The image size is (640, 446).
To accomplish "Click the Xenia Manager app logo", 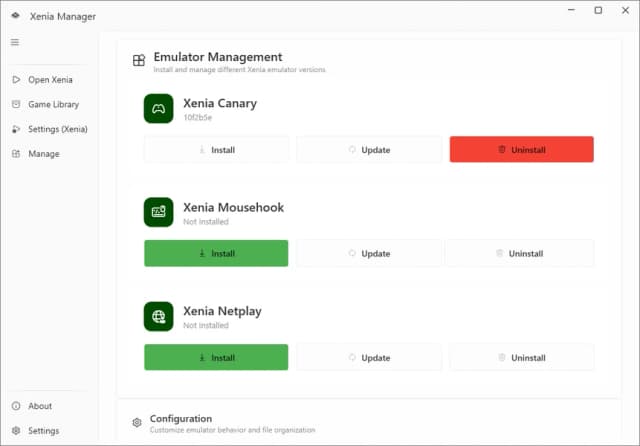I will (x=16, y=16).
